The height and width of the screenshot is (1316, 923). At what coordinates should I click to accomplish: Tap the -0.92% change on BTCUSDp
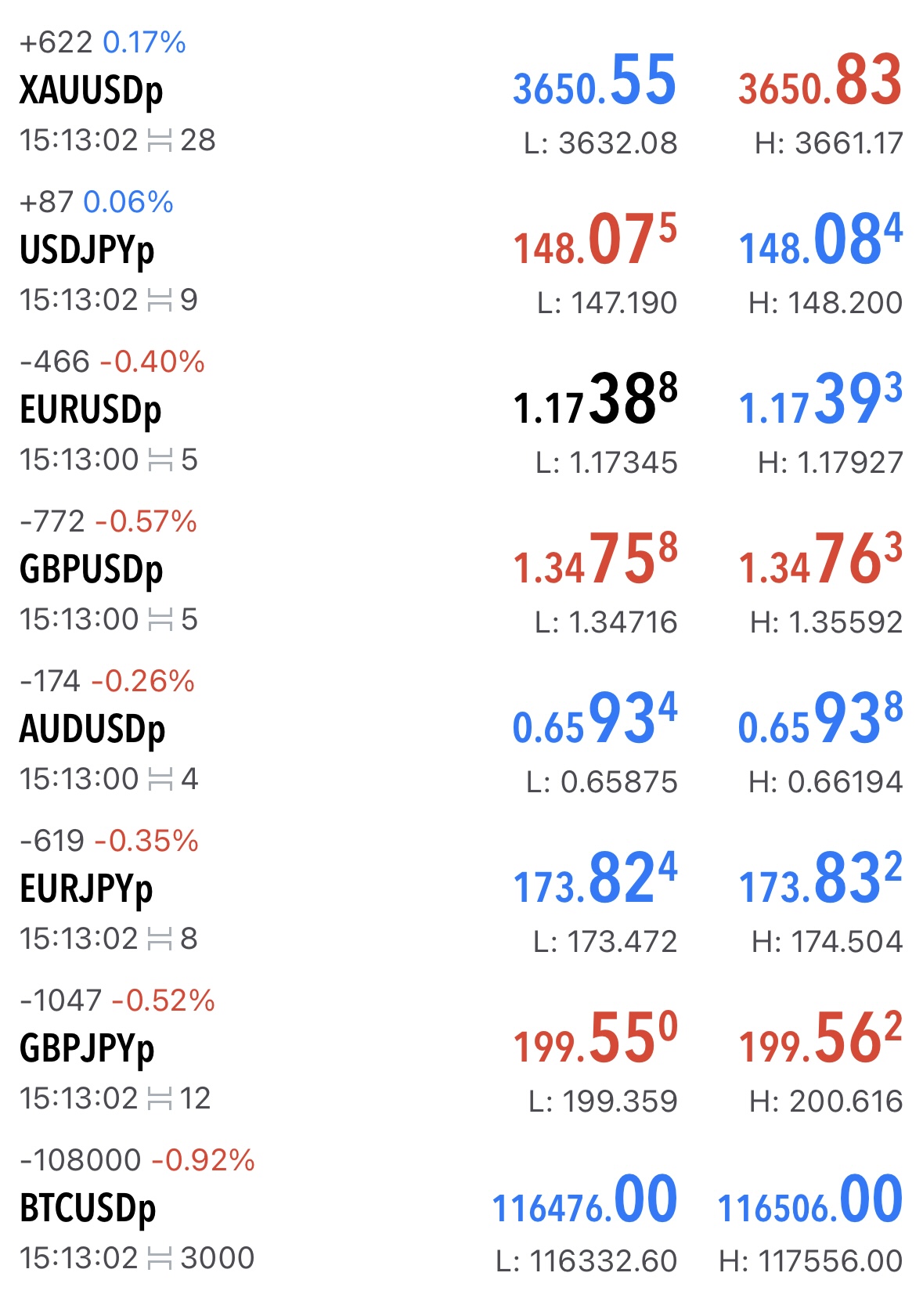click(203, 1160)
